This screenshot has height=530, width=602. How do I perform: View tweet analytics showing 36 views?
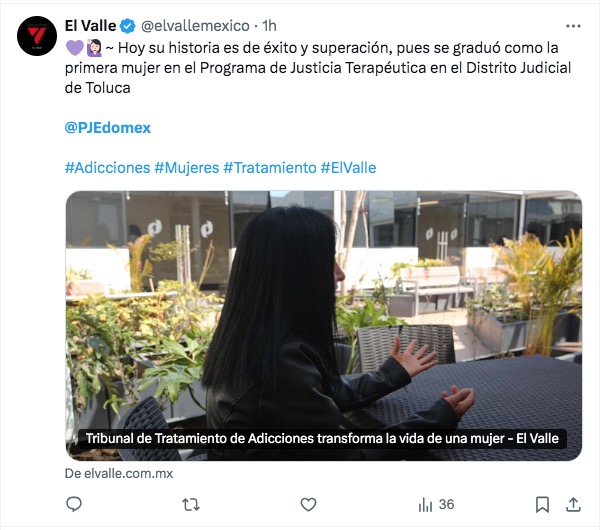click(x=436, y=504)
